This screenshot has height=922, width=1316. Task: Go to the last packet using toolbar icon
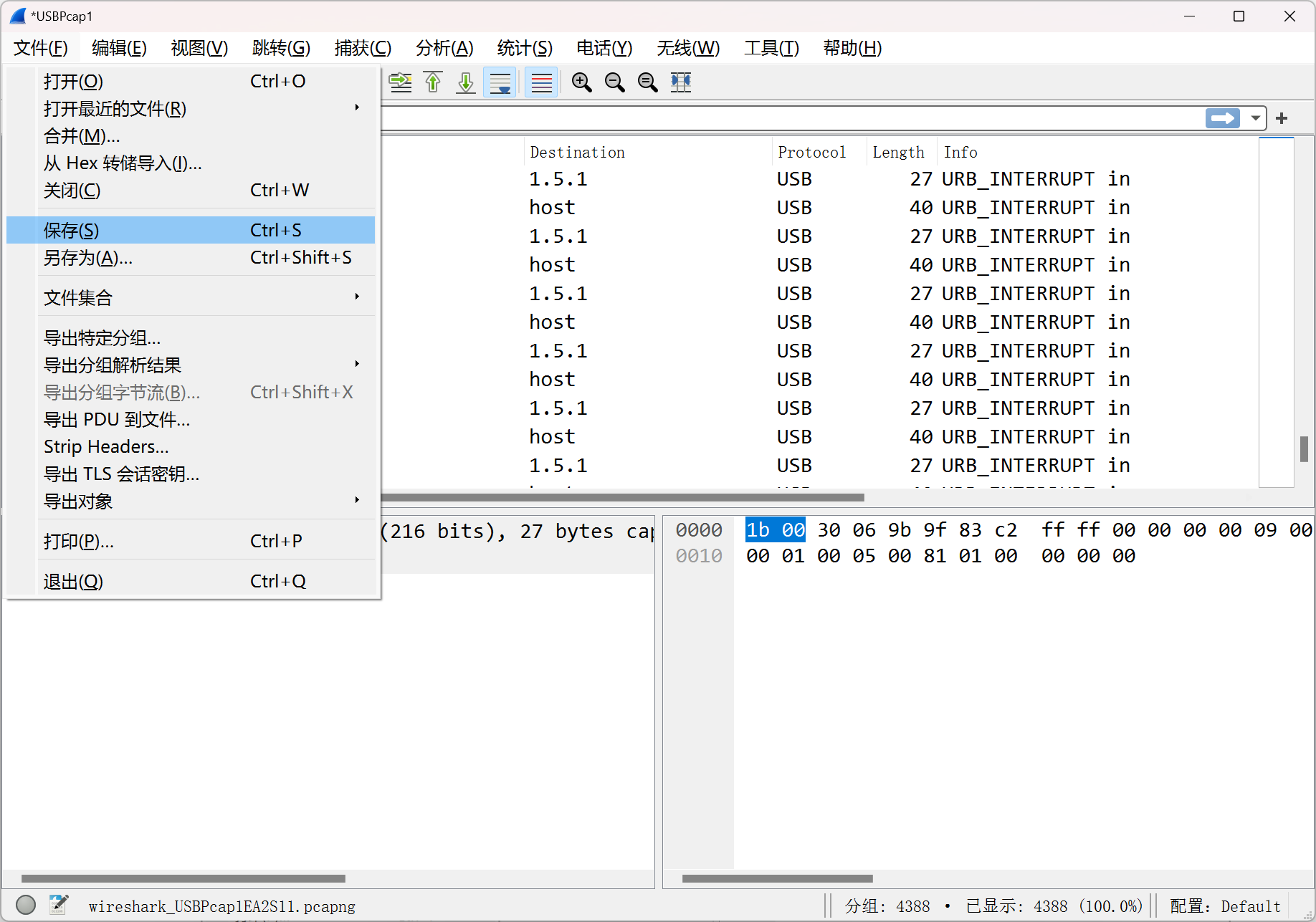point(465,82)
